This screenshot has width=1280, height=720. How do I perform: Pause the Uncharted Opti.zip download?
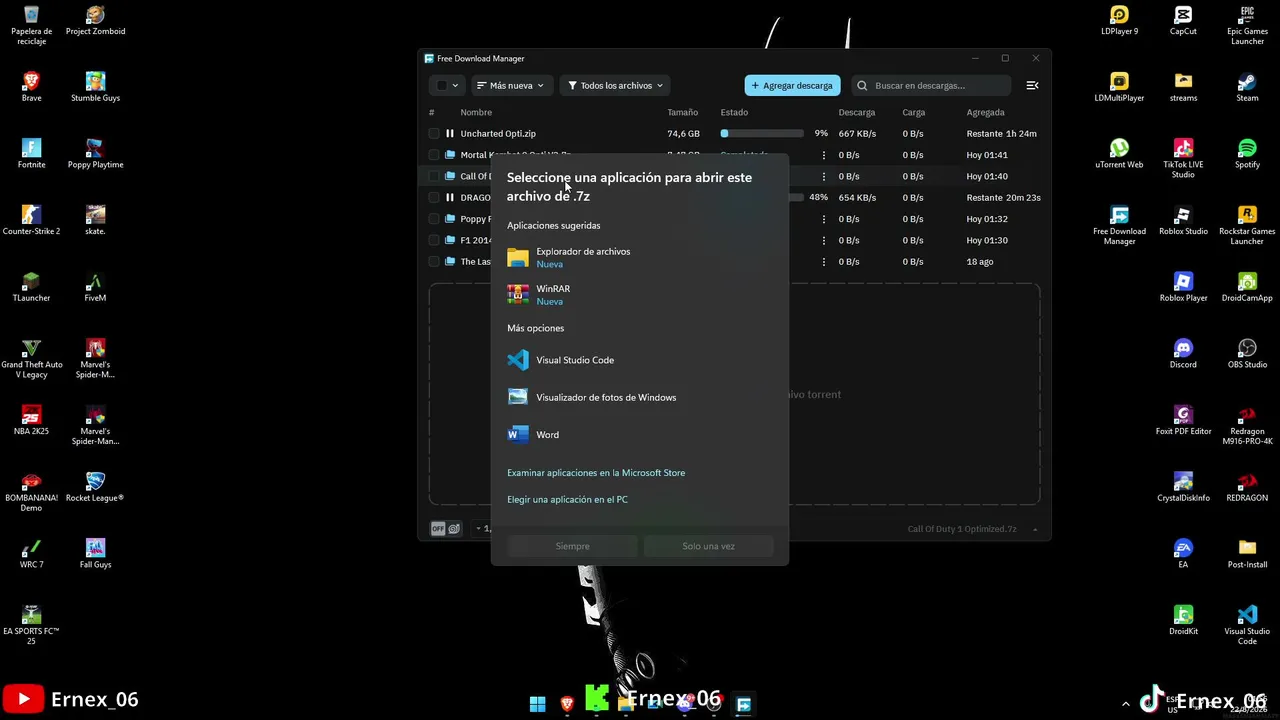450,133
